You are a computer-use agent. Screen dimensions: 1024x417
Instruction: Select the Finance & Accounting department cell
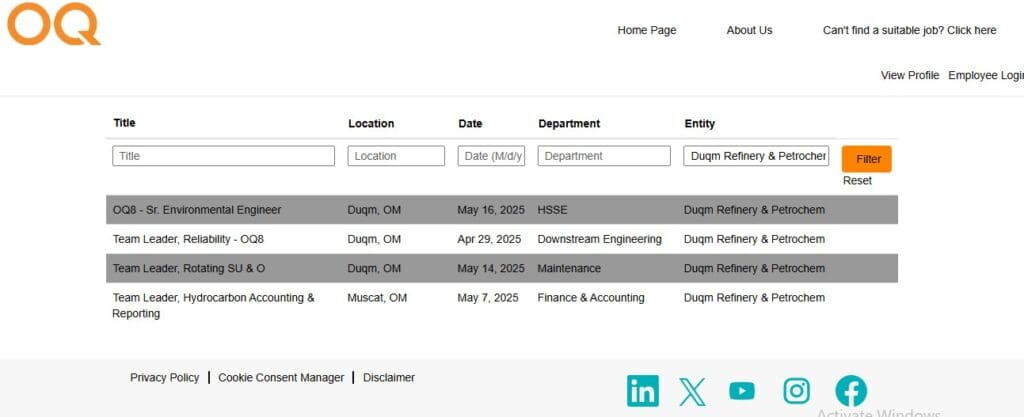click(591, 298)
